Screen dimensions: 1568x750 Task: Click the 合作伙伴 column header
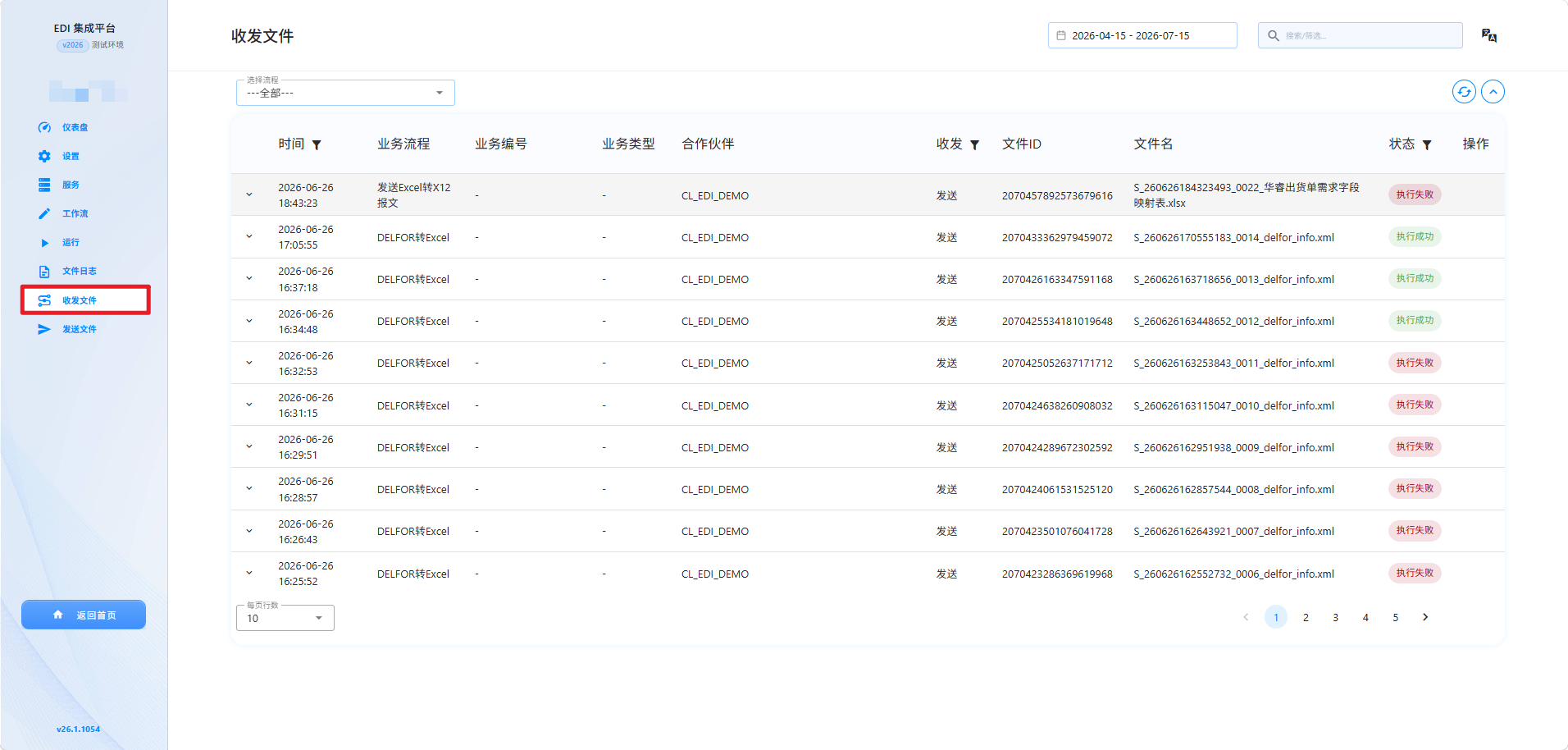click(708, 144)
